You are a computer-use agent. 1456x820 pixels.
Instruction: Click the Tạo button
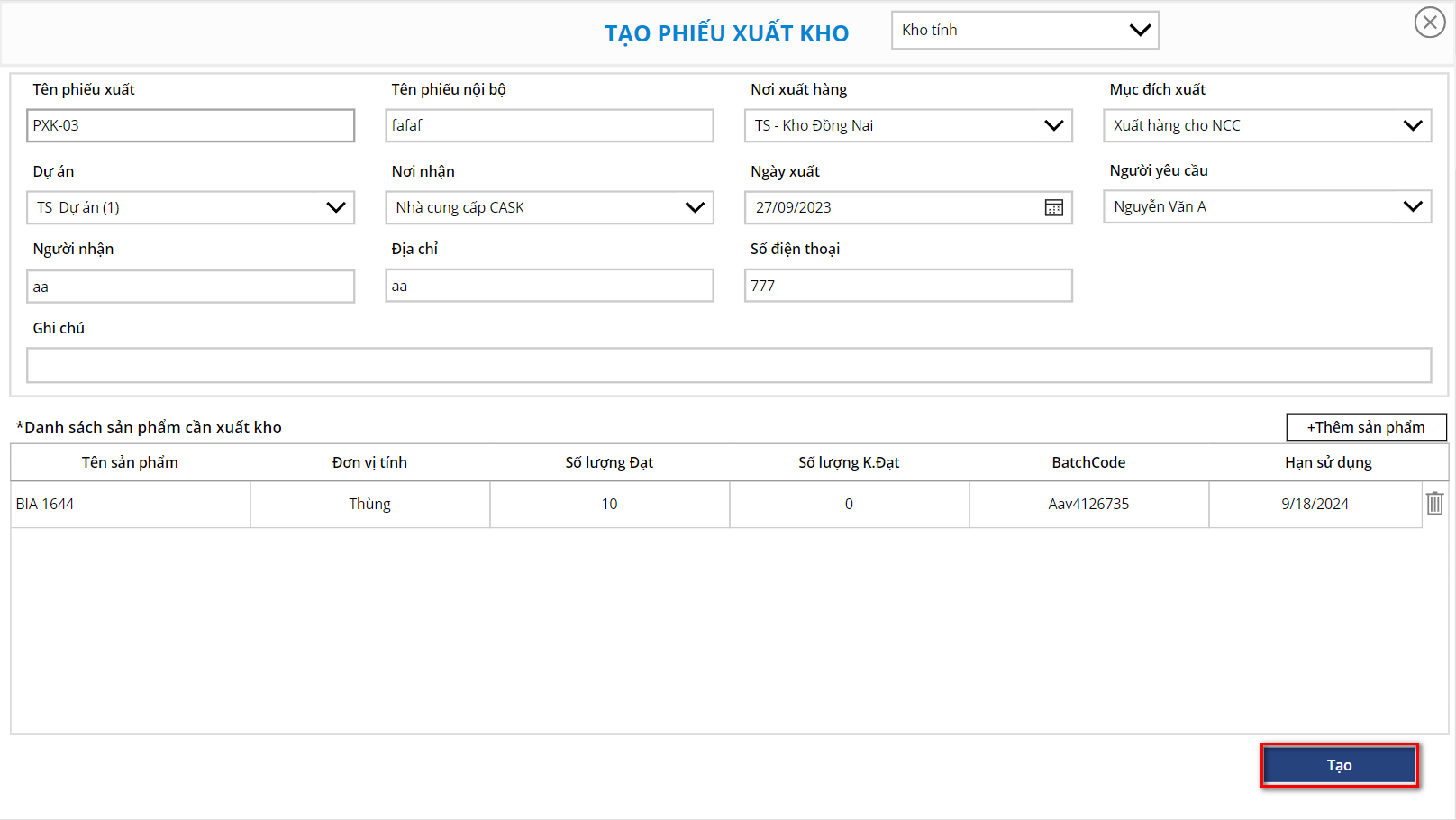(1339, 765)
